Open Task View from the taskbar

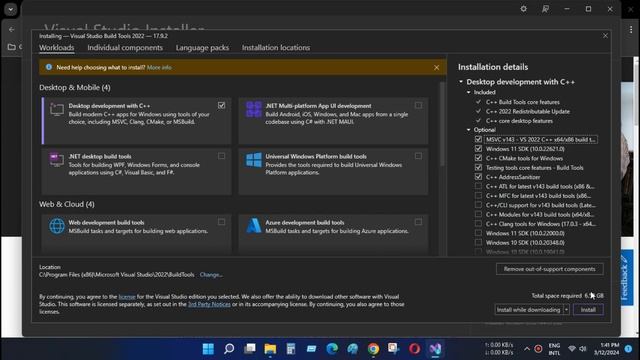click(x=249, y=349)
